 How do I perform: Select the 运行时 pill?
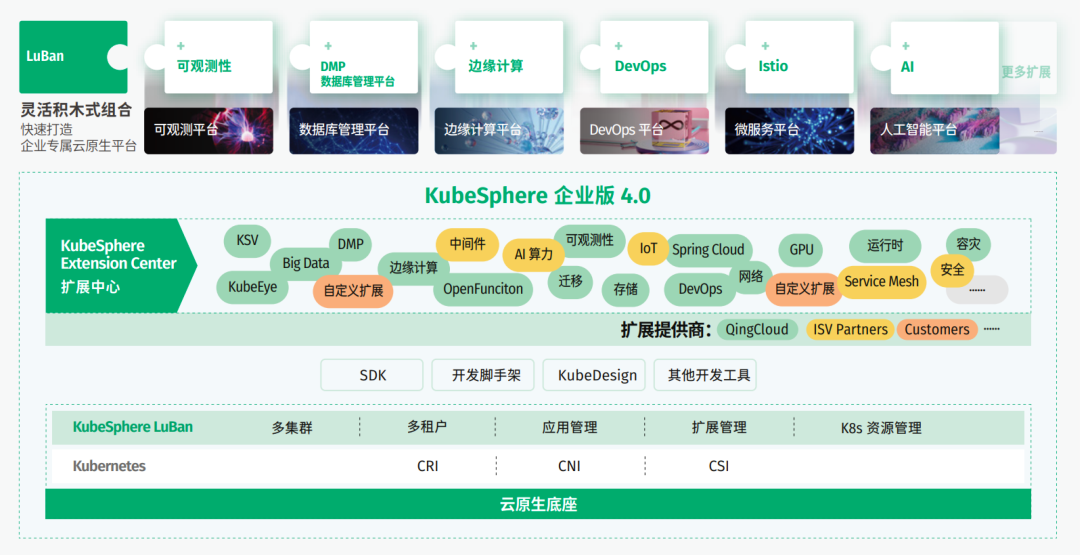pyautogui.click(x=885, y=246)
